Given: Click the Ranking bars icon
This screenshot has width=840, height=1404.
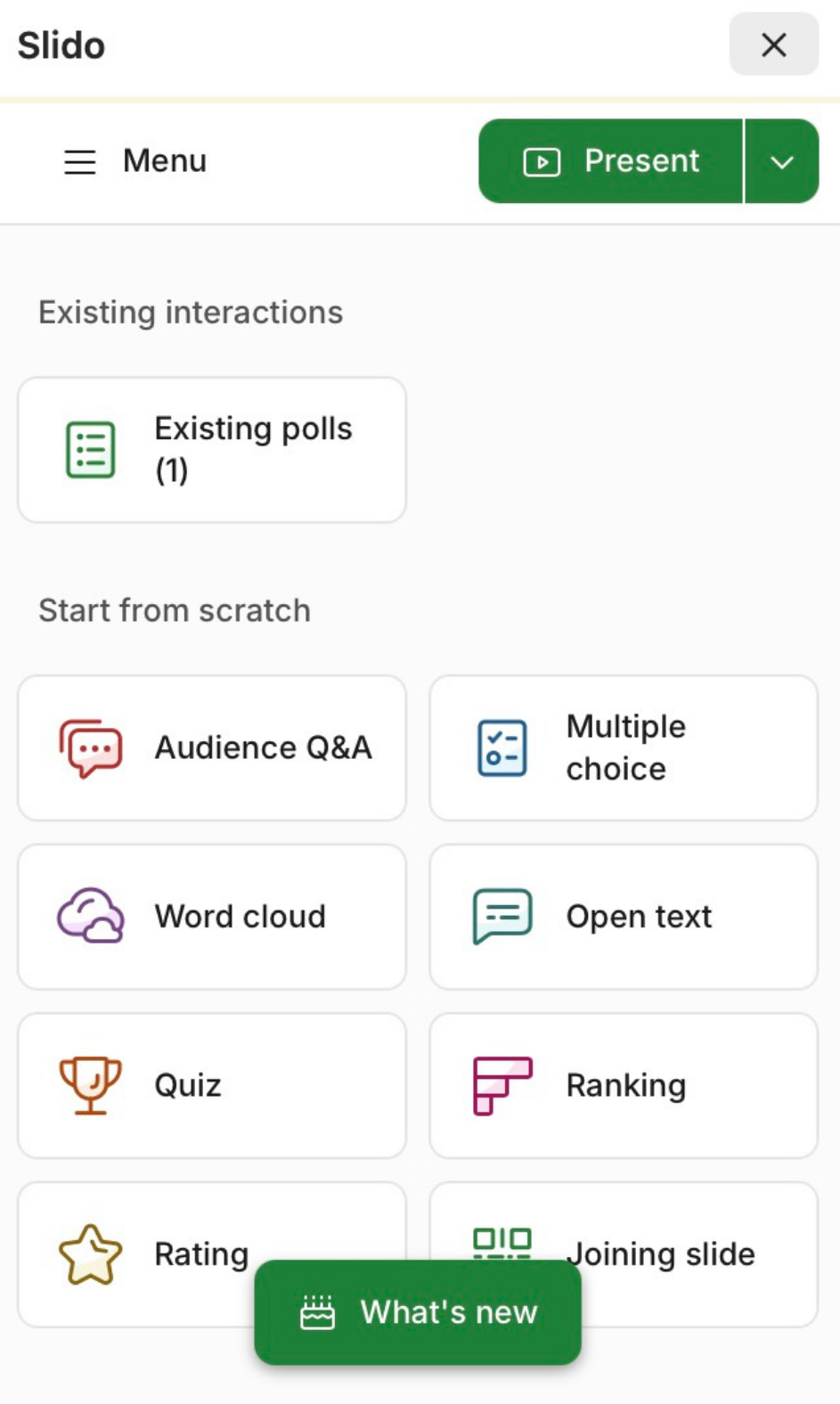Looking at the screenshot, I should (502, 1085).
